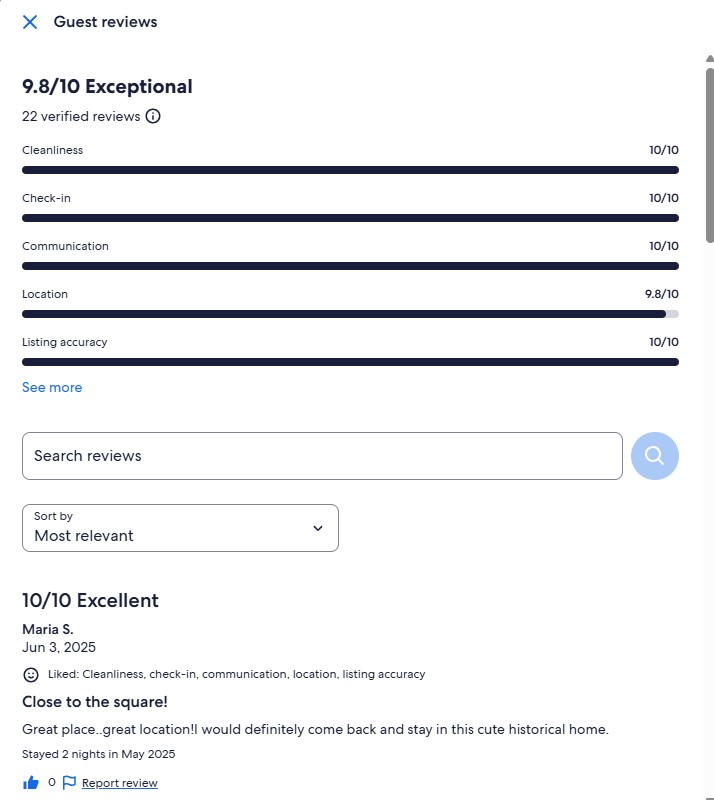This screenshot has width=714, height=800.
Task: Click the Sort by dropdown chevron
Action: point(317,528)
